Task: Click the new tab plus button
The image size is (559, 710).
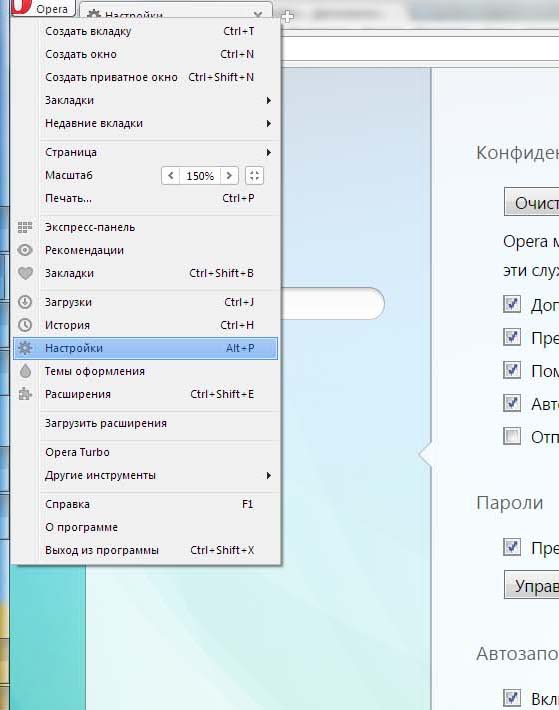Action: click(287, 17)
